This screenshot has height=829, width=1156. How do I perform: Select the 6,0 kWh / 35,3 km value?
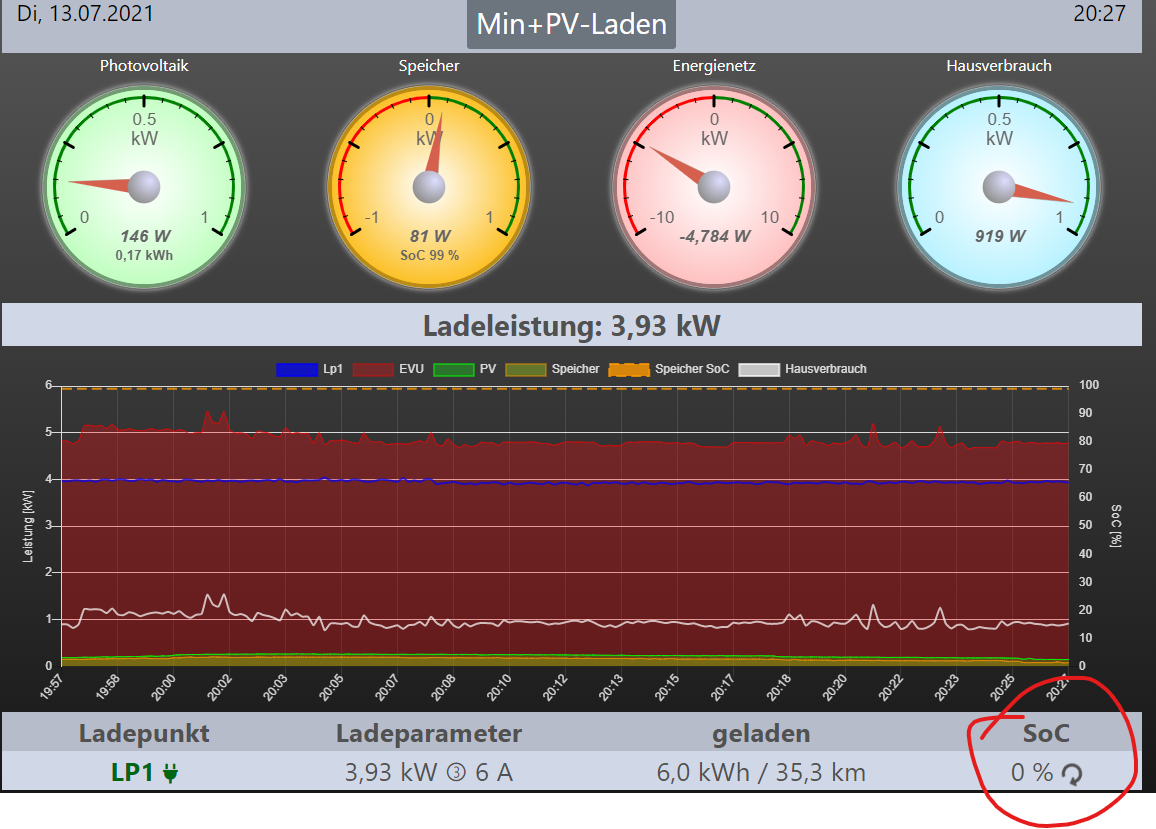pyautogui.click(x=761, y=773)
